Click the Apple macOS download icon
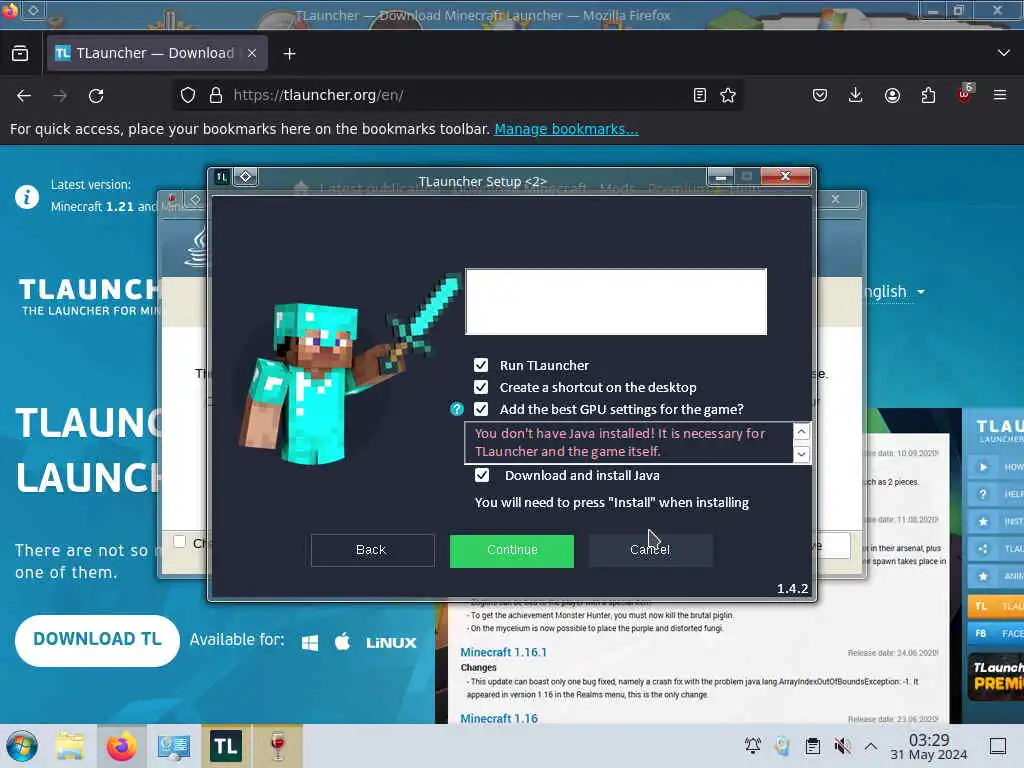The height and width of the screenshot is (768, 1024). point(342,641)
